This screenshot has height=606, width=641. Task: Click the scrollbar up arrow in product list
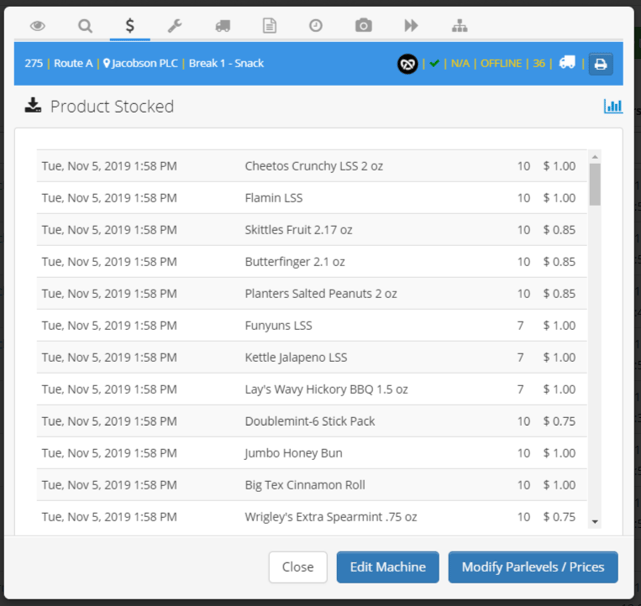pos(595,157)
